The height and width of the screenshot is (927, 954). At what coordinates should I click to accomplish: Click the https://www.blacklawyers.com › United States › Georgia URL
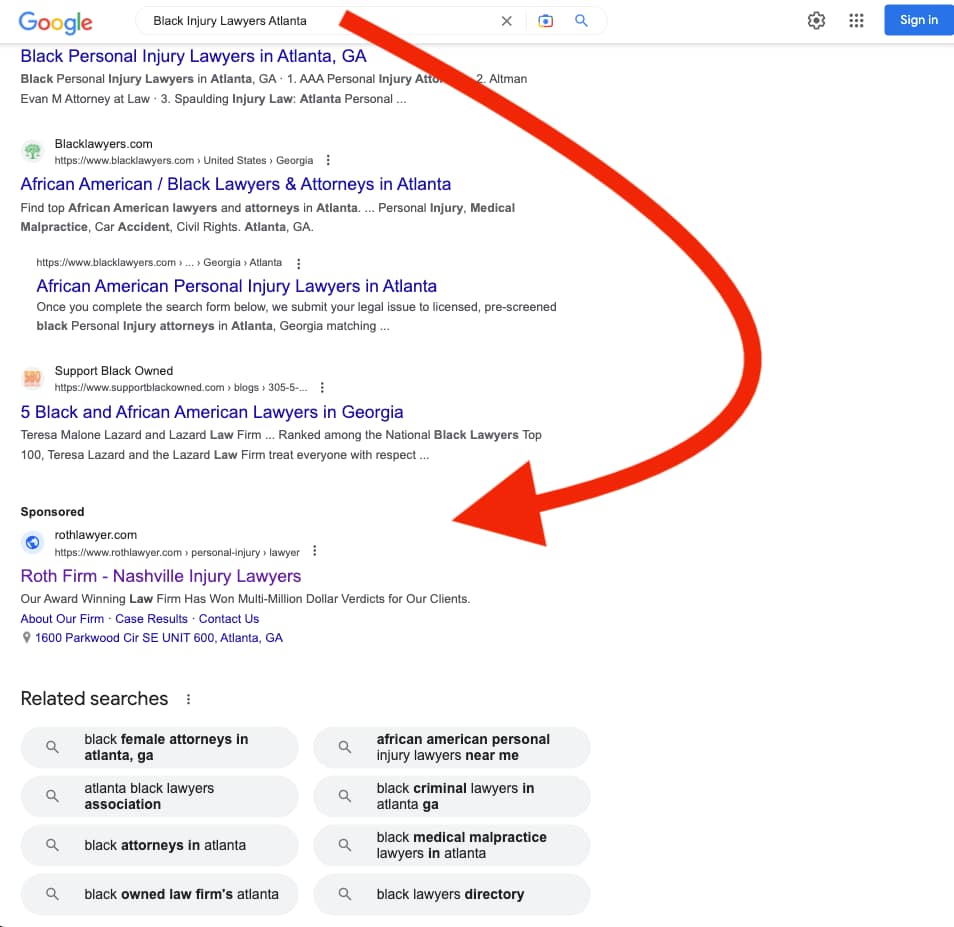[184, 161]
